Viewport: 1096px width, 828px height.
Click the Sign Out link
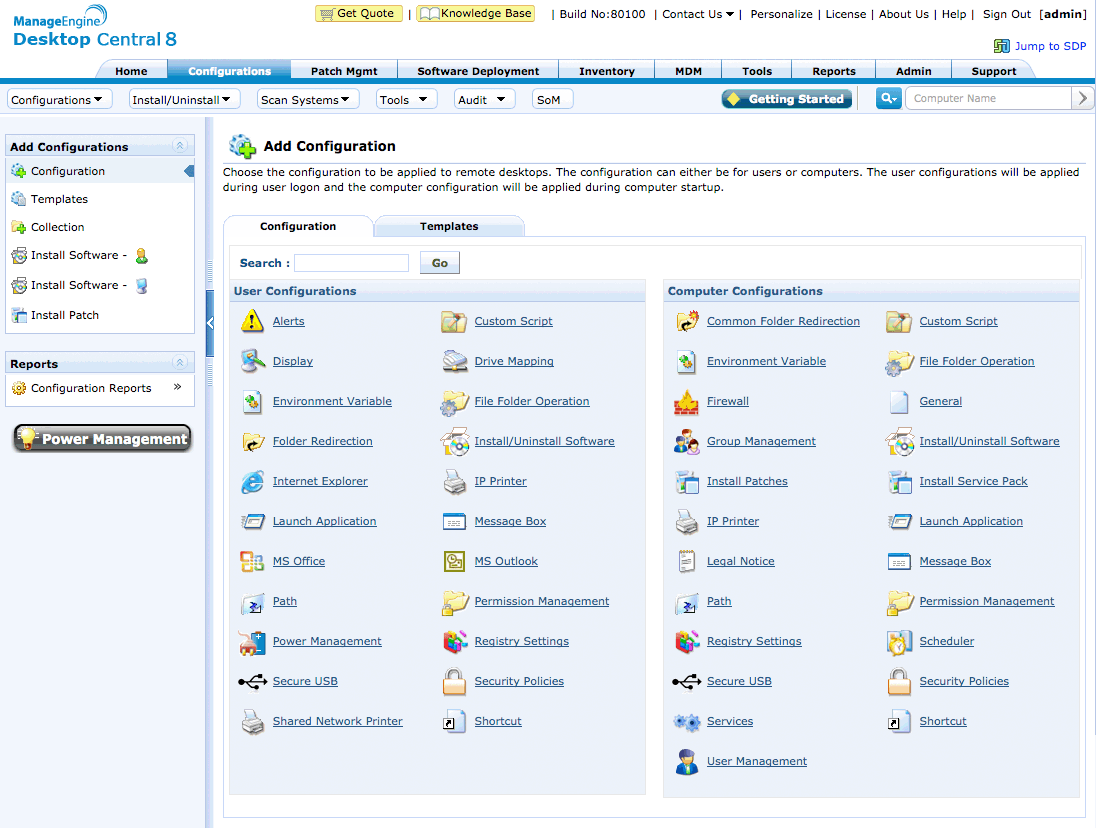[1007, 14]
